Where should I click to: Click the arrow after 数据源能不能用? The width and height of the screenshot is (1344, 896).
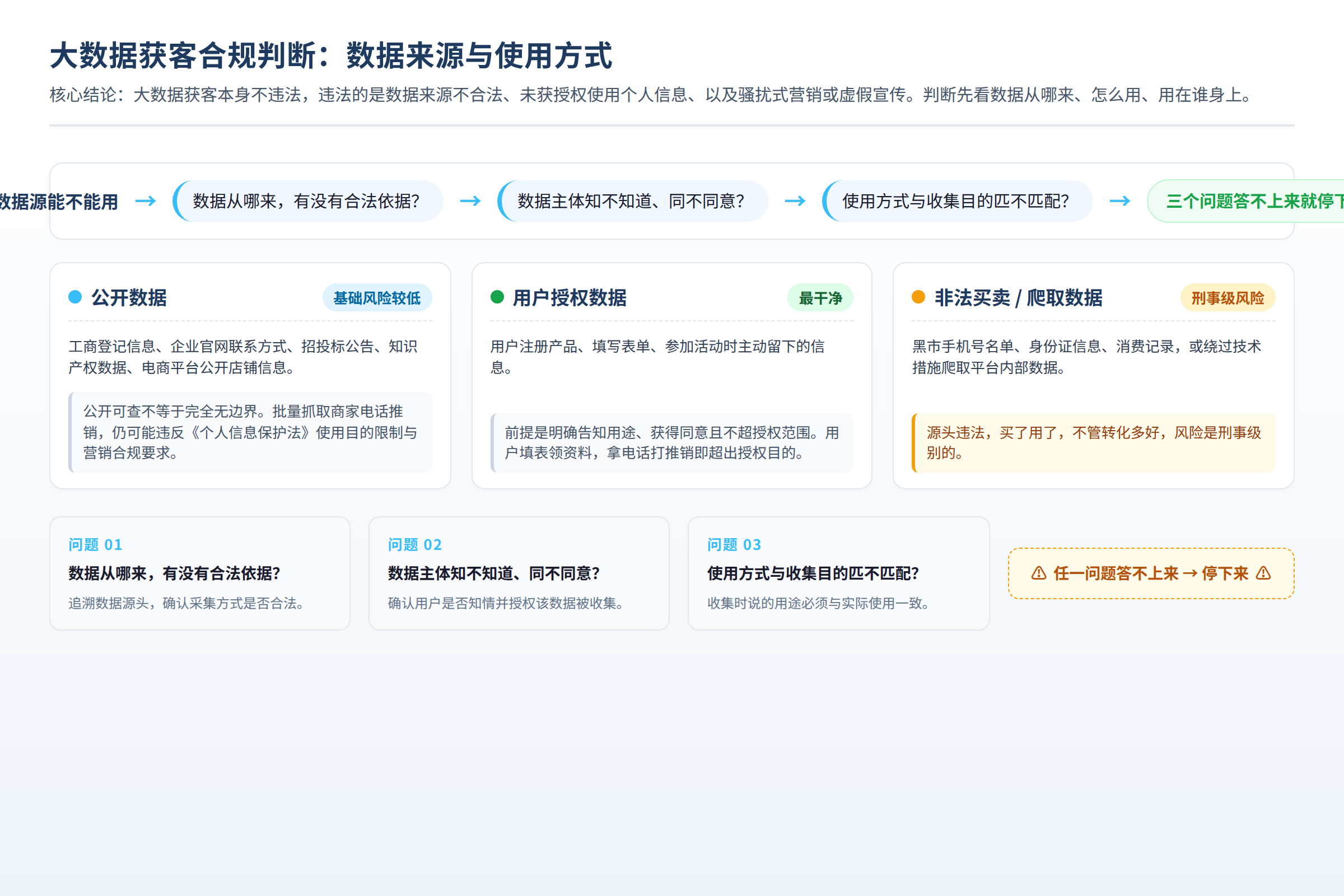(x=146, y=201)
